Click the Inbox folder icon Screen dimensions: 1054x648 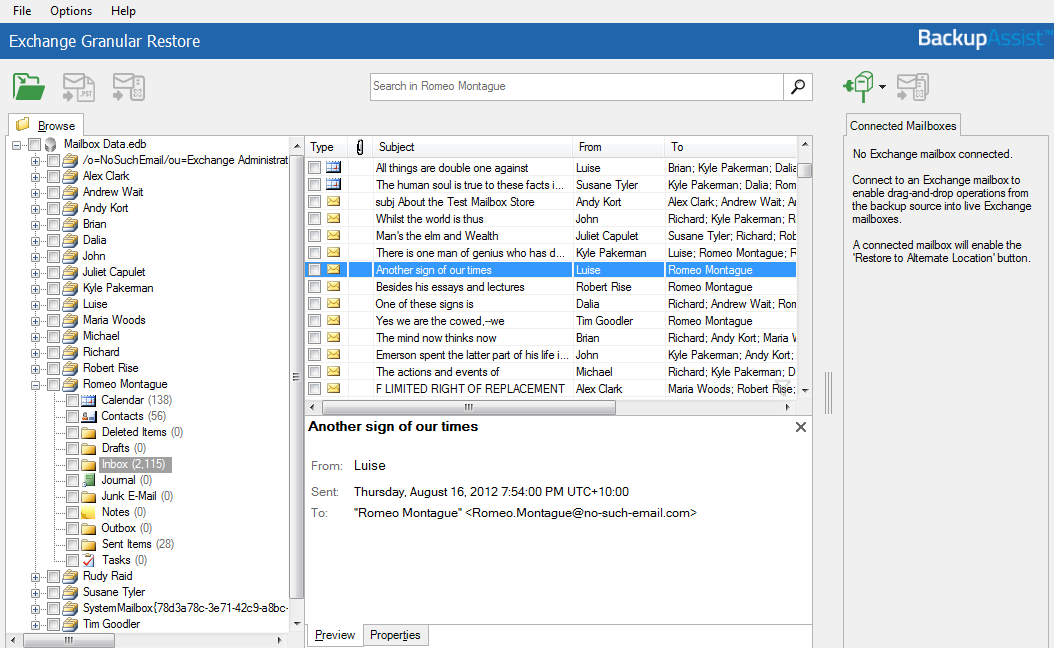[x=89, y=464]
